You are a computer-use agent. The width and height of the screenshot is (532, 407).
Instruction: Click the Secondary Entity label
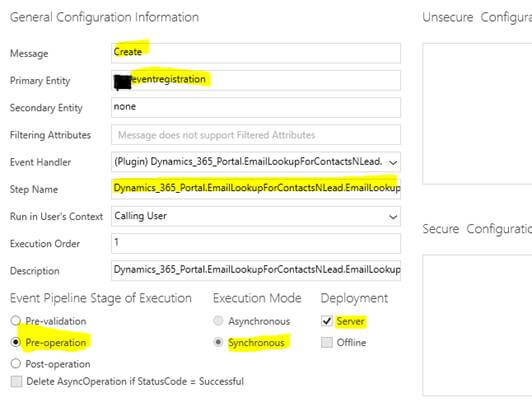46,108
